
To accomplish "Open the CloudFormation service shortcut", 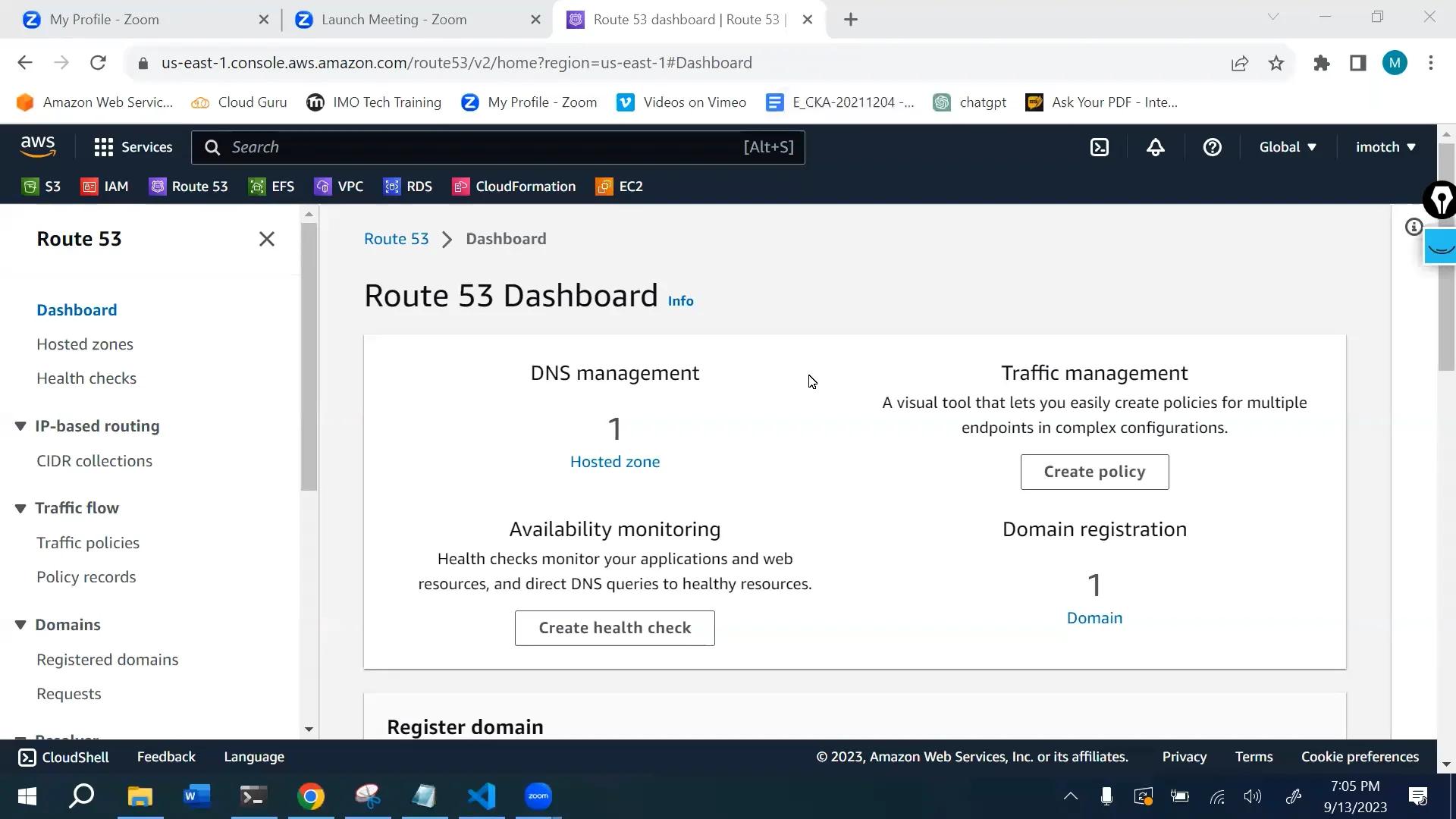I will point(513,186).
